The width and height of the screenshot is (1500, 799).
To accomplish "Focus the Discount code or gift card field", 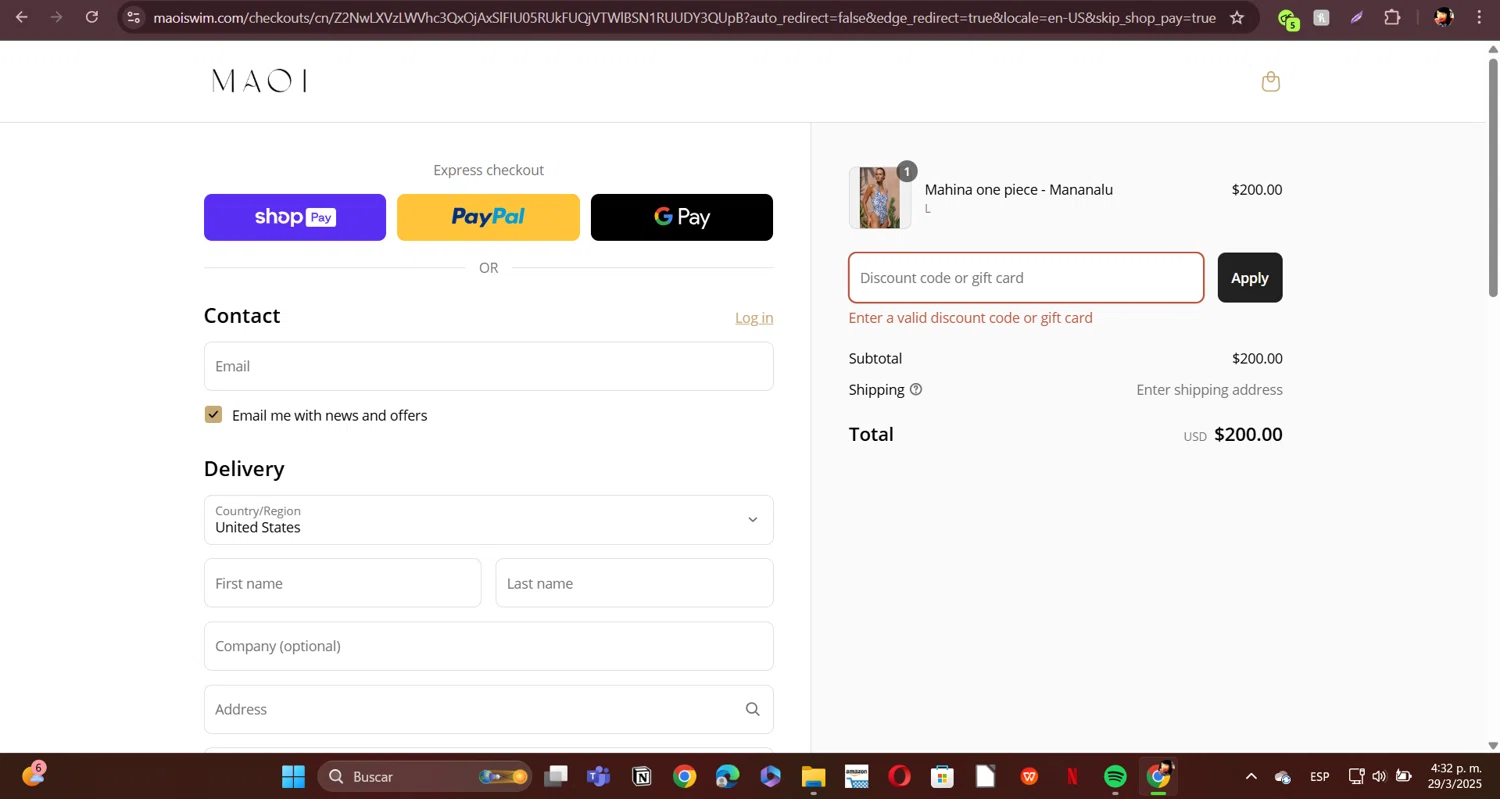I will [1026, 278].
